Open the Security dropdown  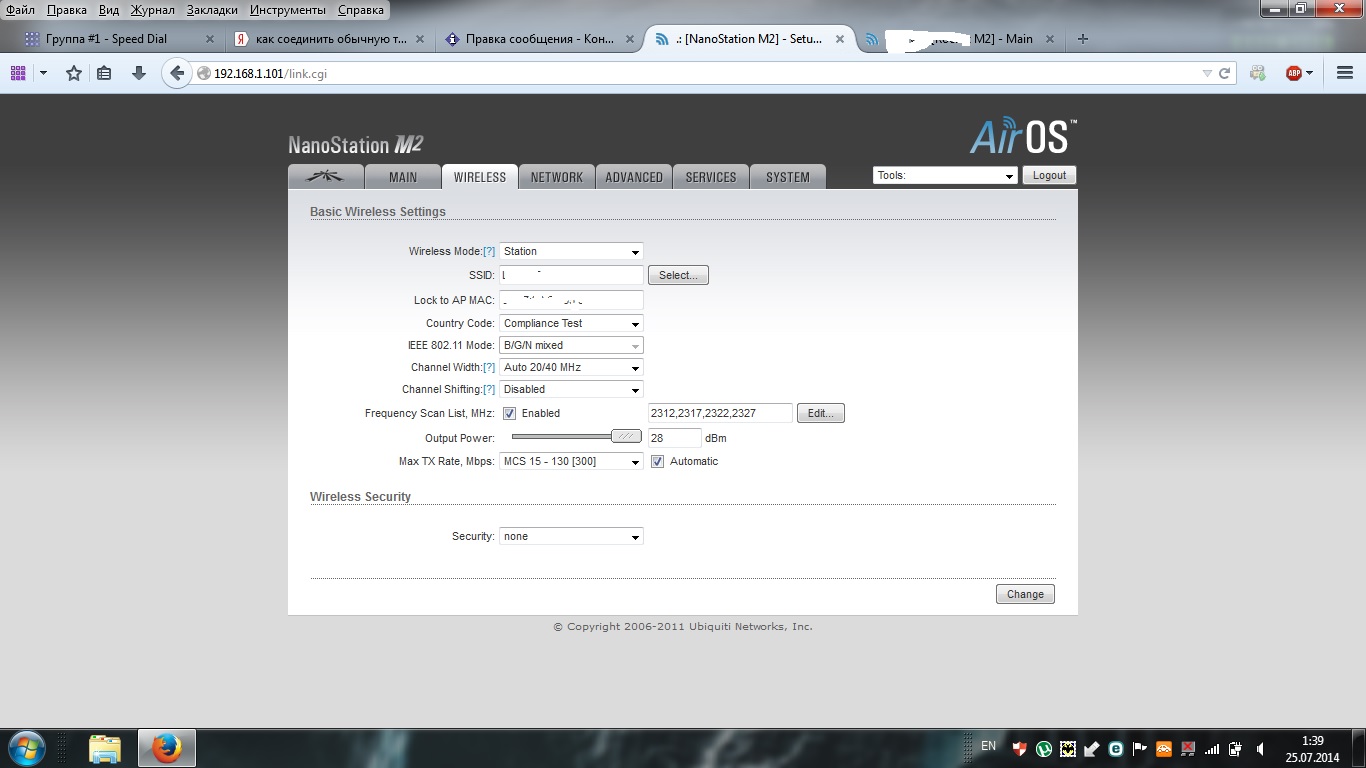pyautogui.click(x=571, y=537)
